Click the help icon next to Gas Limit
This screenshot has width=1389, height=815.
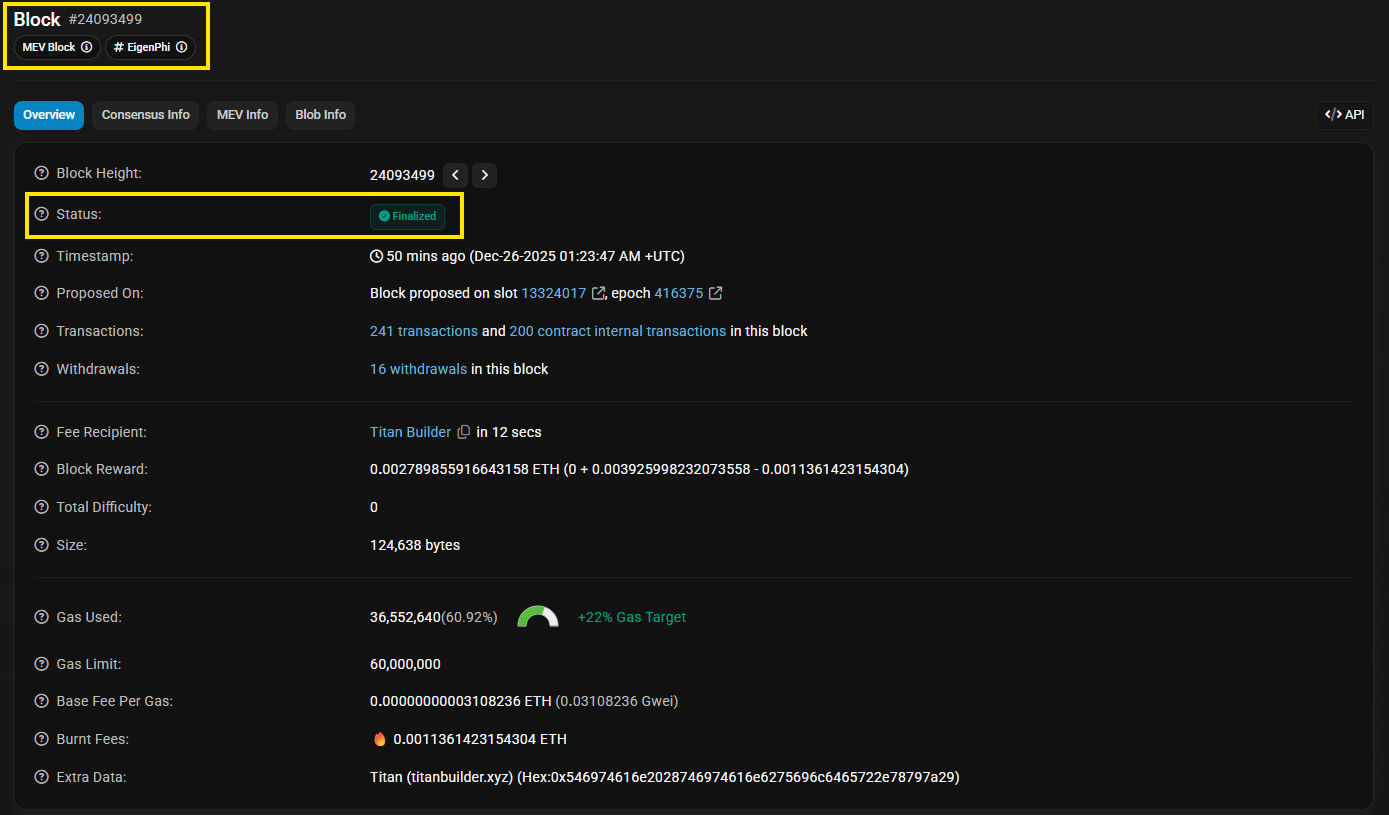pos(40,663)
